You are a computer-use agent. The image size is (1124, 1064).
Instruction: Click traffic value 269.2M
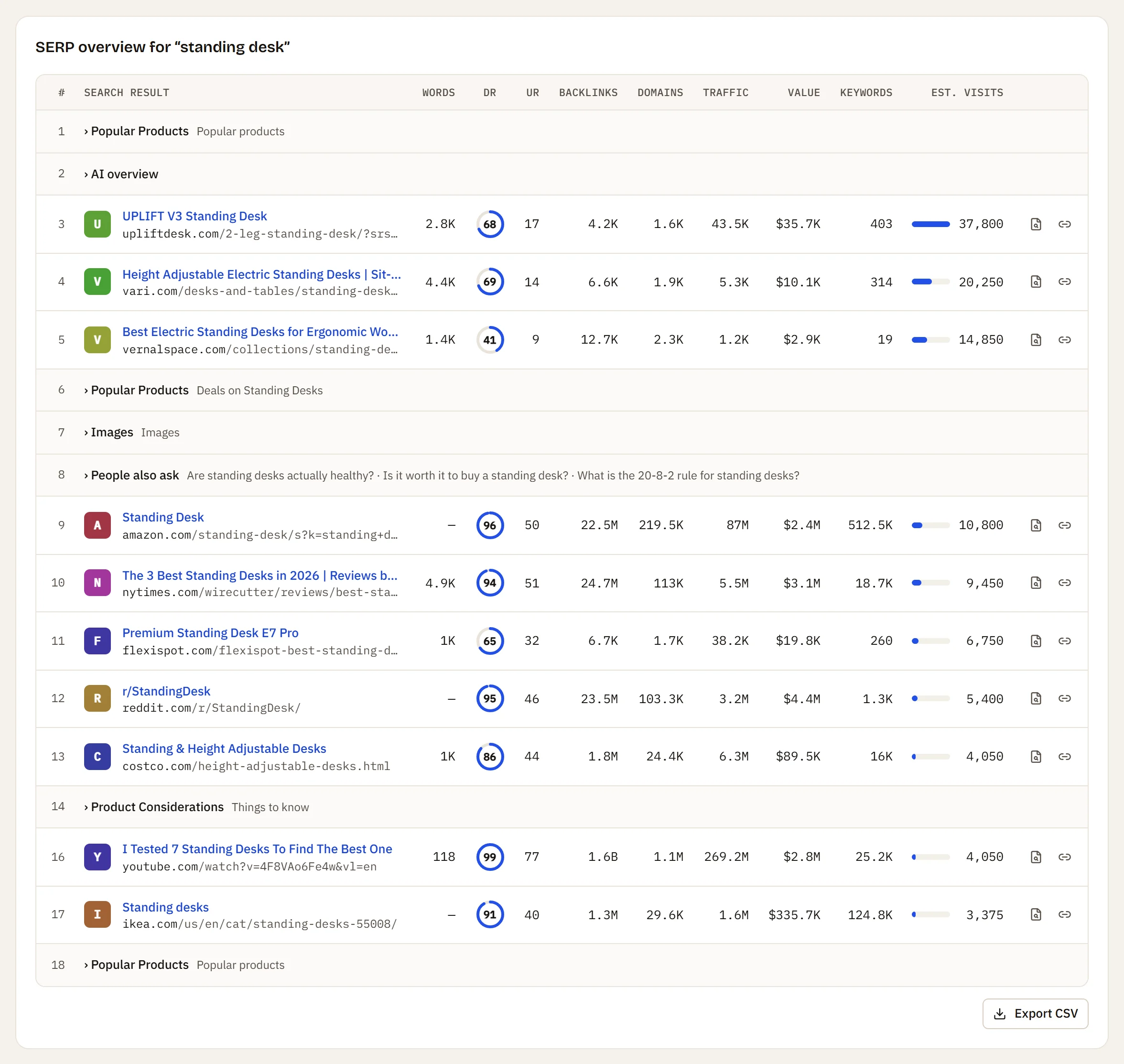(726, 857)
